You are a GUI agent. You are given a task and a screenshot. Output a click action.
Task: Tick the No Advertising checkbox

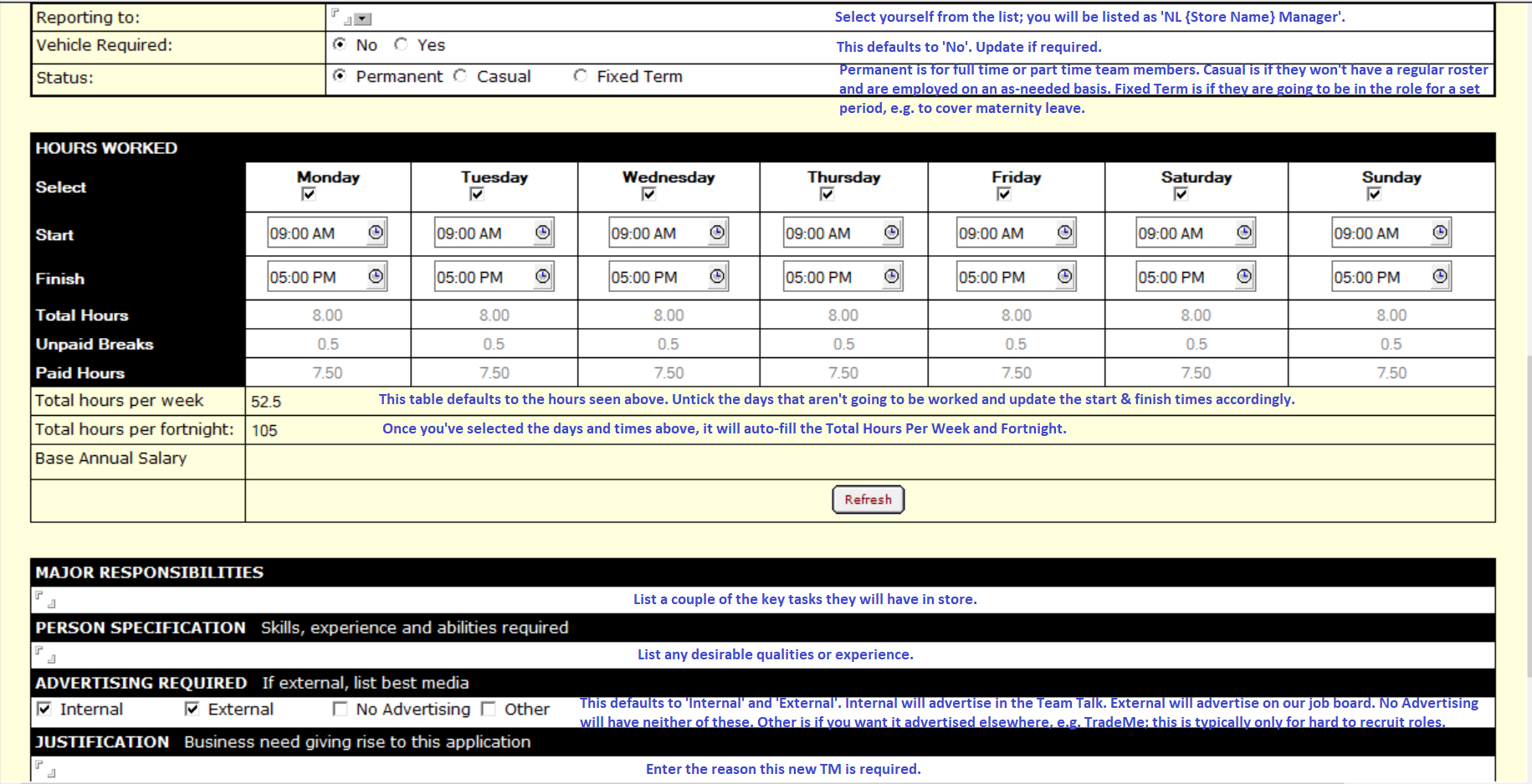coord(340,709)
